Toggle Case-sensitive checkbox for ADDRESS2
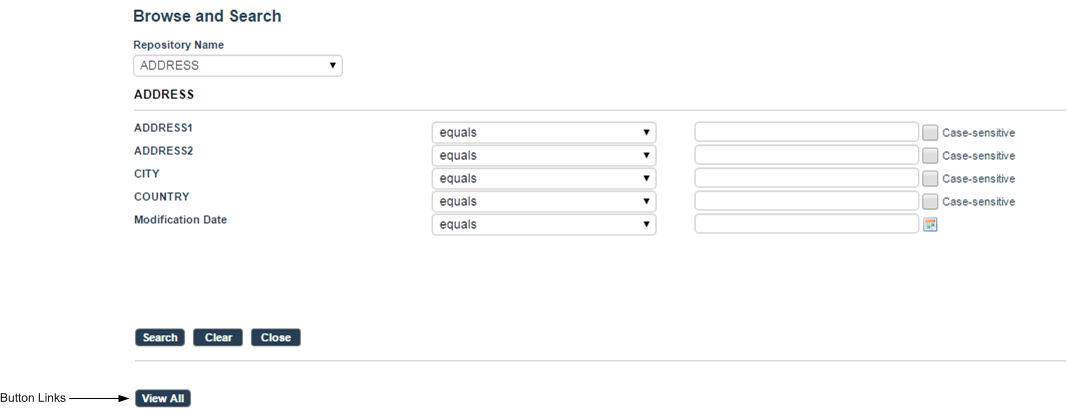 coord(930,156)
